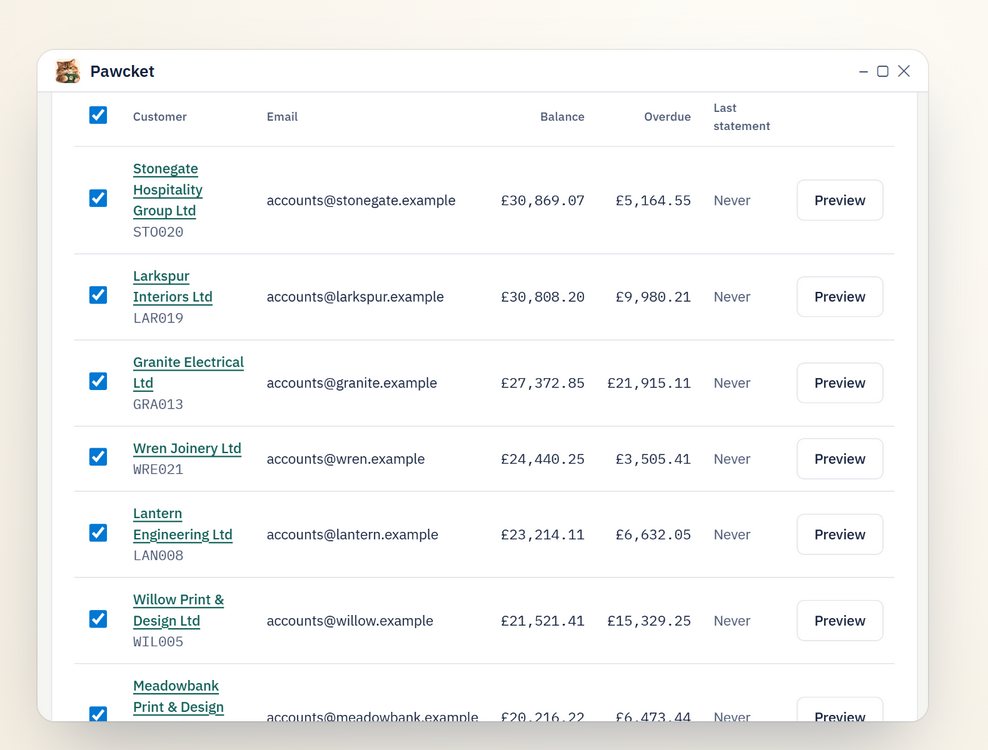Click overdue amount £21,915.11
Image resolution: width=988 pixels, height=750 pixels.
click(649, 383)
